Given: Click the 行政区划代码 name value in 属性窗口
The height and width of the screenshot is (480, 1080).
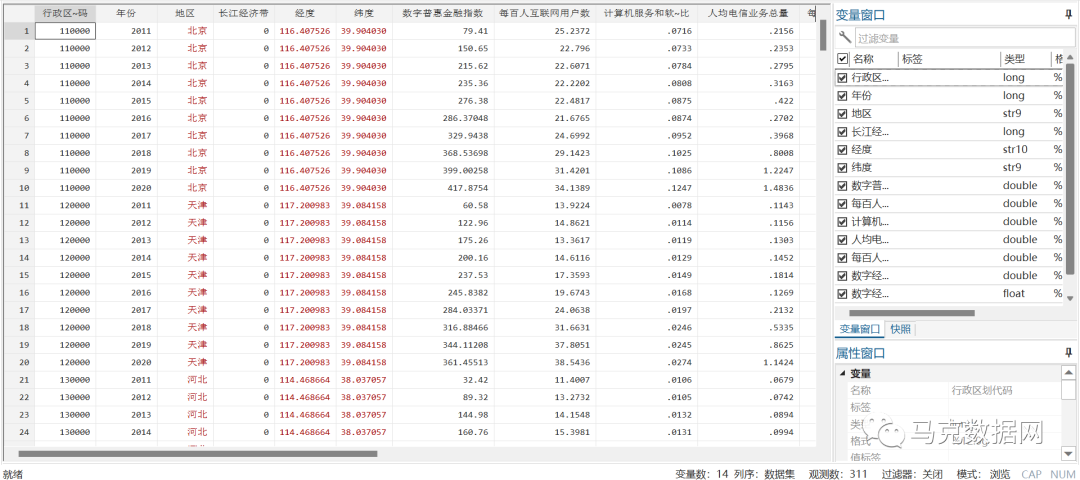Looking at the screenshot, I should (x=982, y=390).
